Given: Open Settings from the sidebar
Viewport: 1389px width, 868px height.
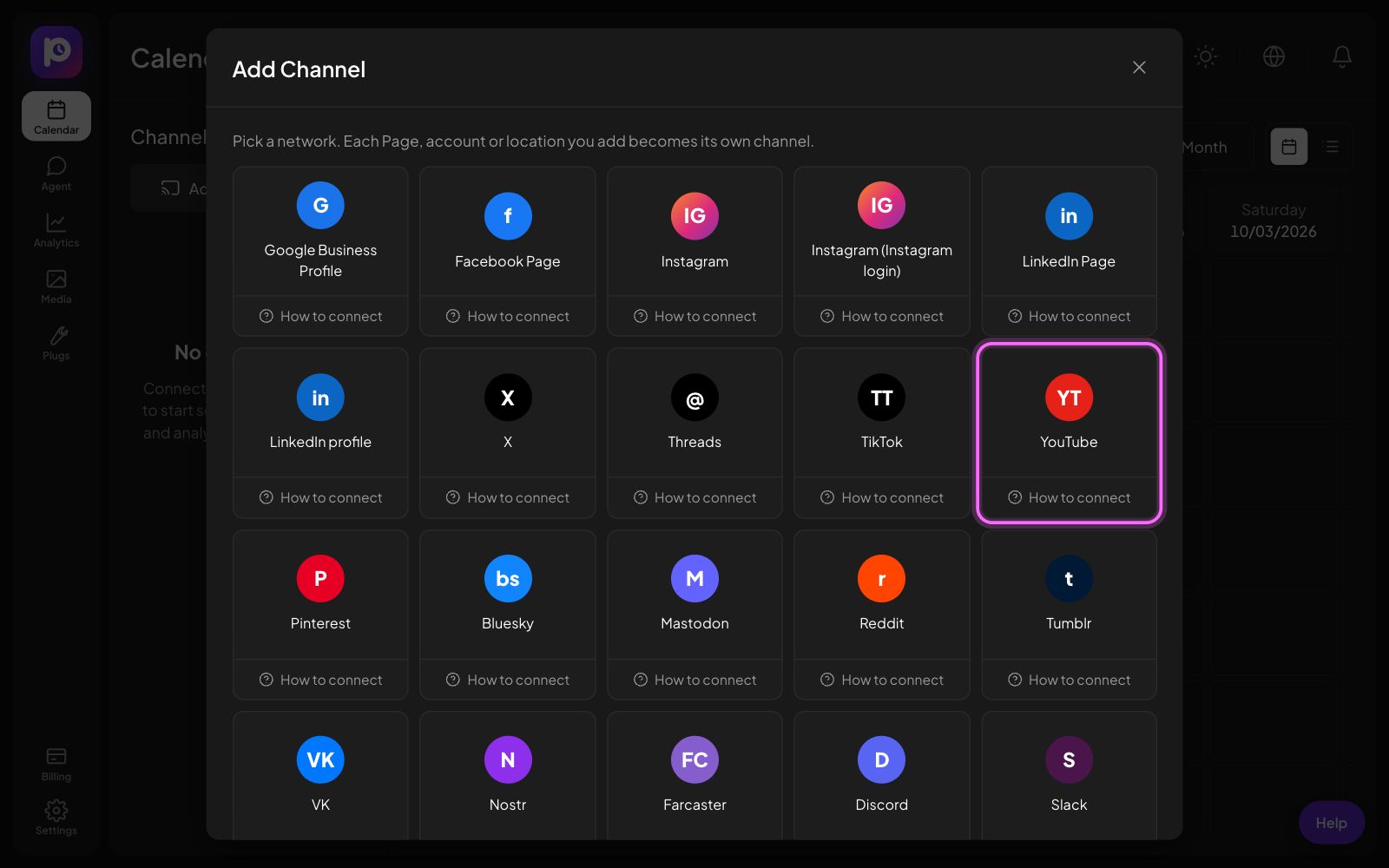Looking at the screenshot, I should (x=56, y=818).
